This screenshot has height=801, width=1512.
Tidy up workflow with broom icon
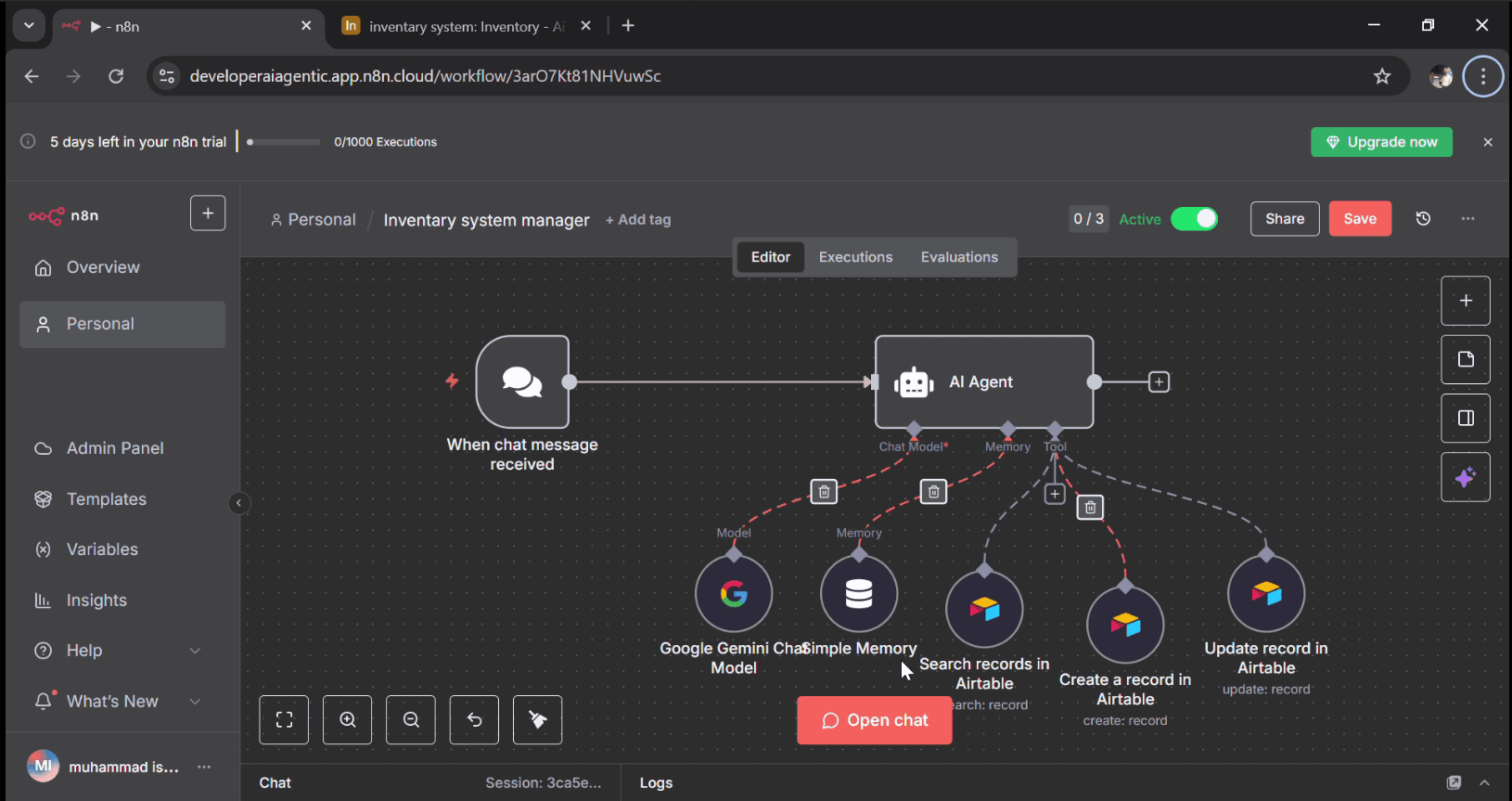[x=538, y=719]
